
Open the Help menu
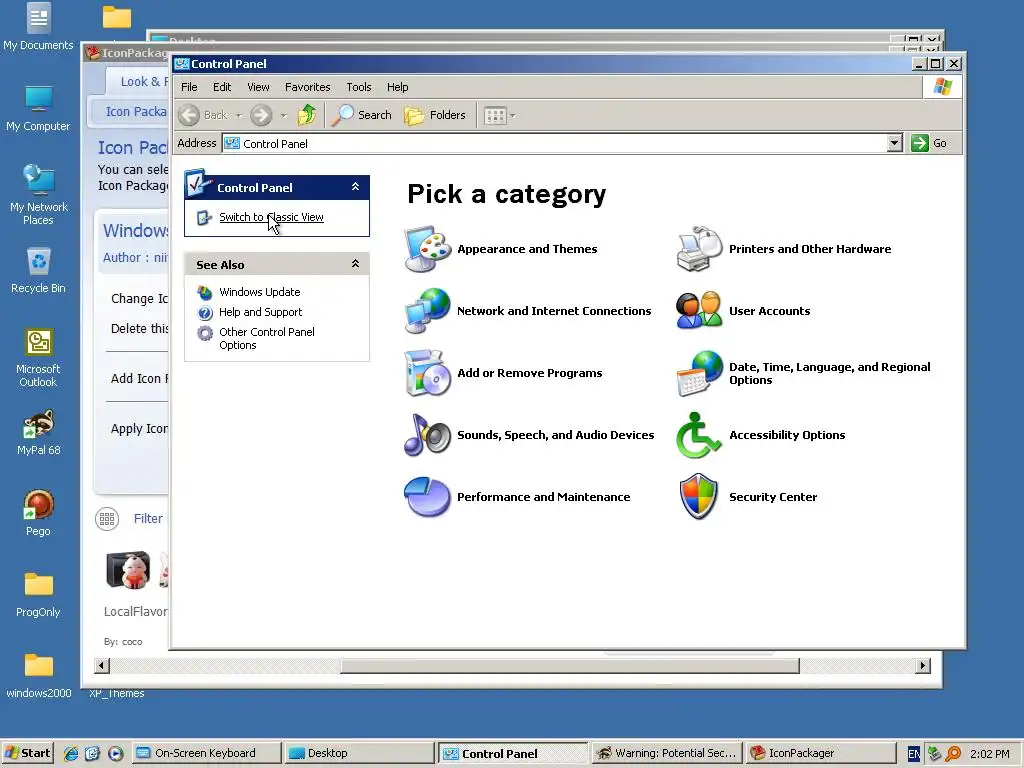tap(397, 87)
